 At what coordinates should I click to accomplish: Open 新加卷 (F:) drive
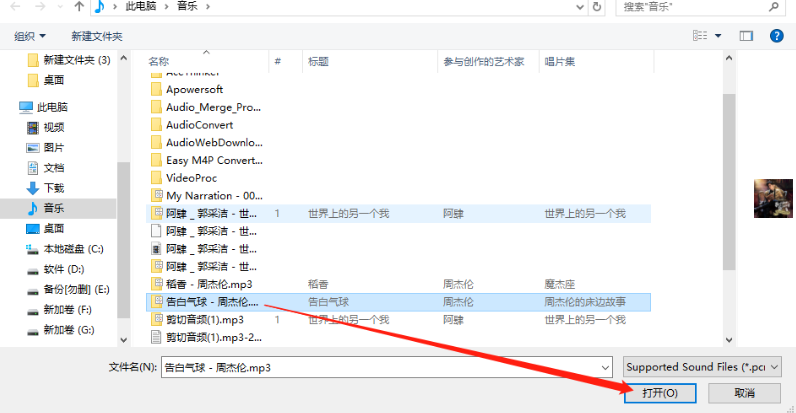click(59, 309)
